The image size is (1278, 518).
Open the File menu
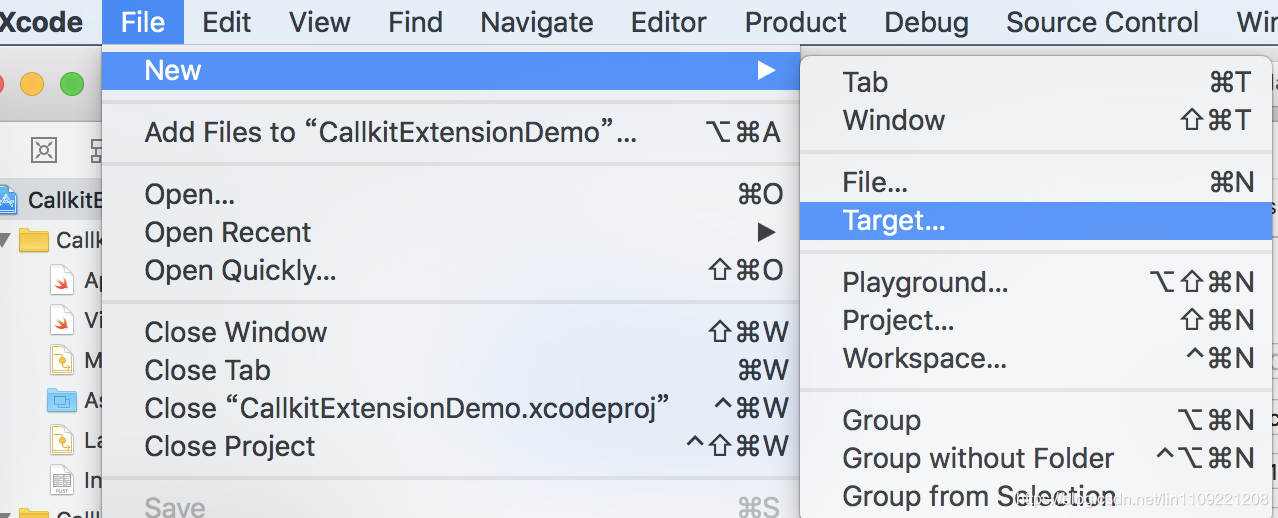[143, 22]
